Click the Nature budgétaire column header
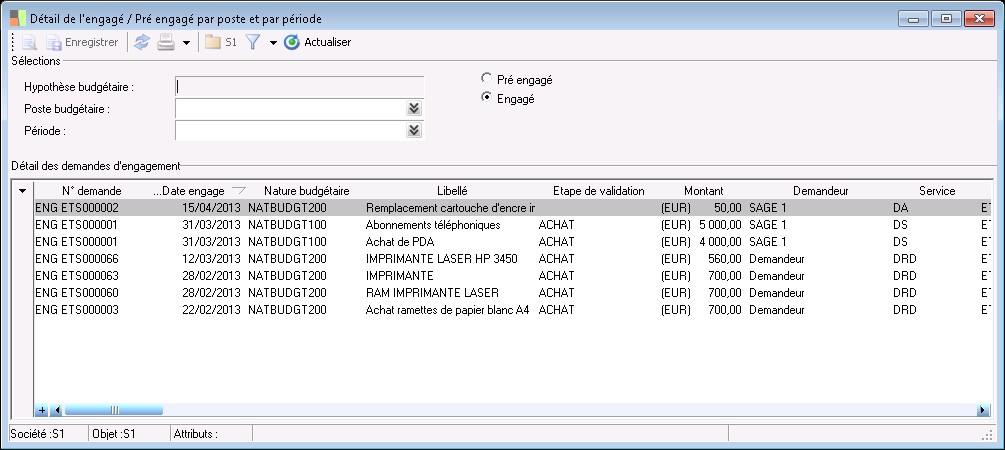The width and height of the screenshot is (1005, 450). point(306,190)
